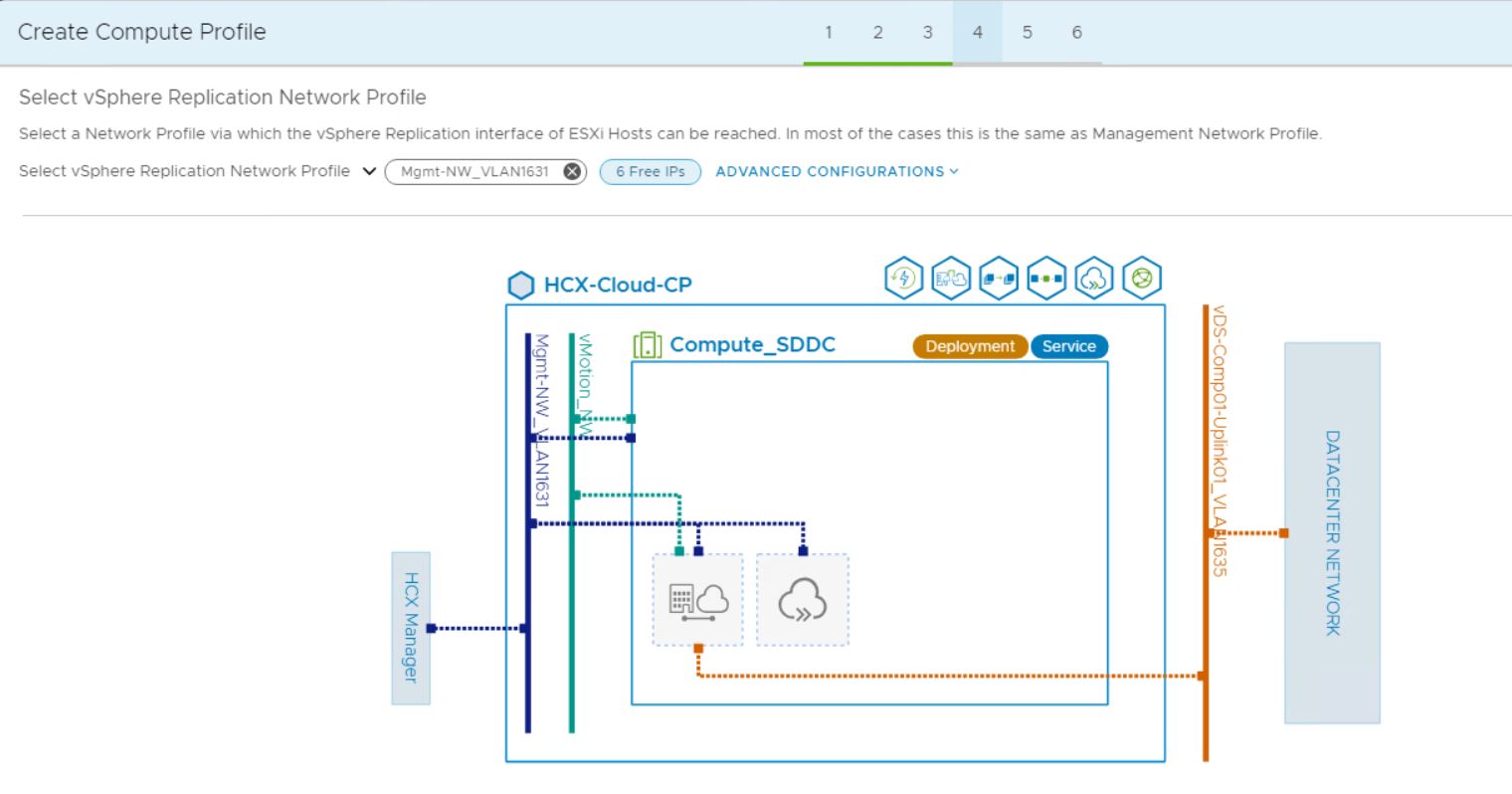Click the HCX-Cloud-CP hexagon icon

click(520, 286)
